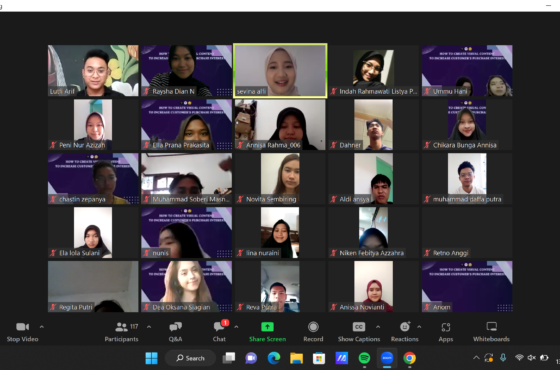Viewport: 560px width, 370px height.
Task: Open the Teams Chat taskbar icon
Action: tap(251, 358)
